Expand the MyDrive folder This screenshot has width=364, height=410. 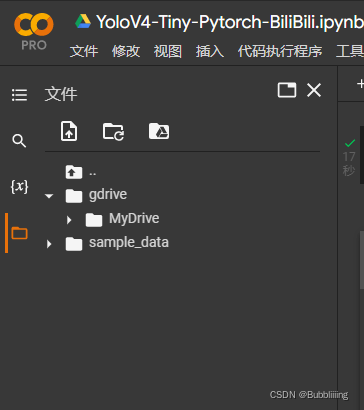point(69,220)
